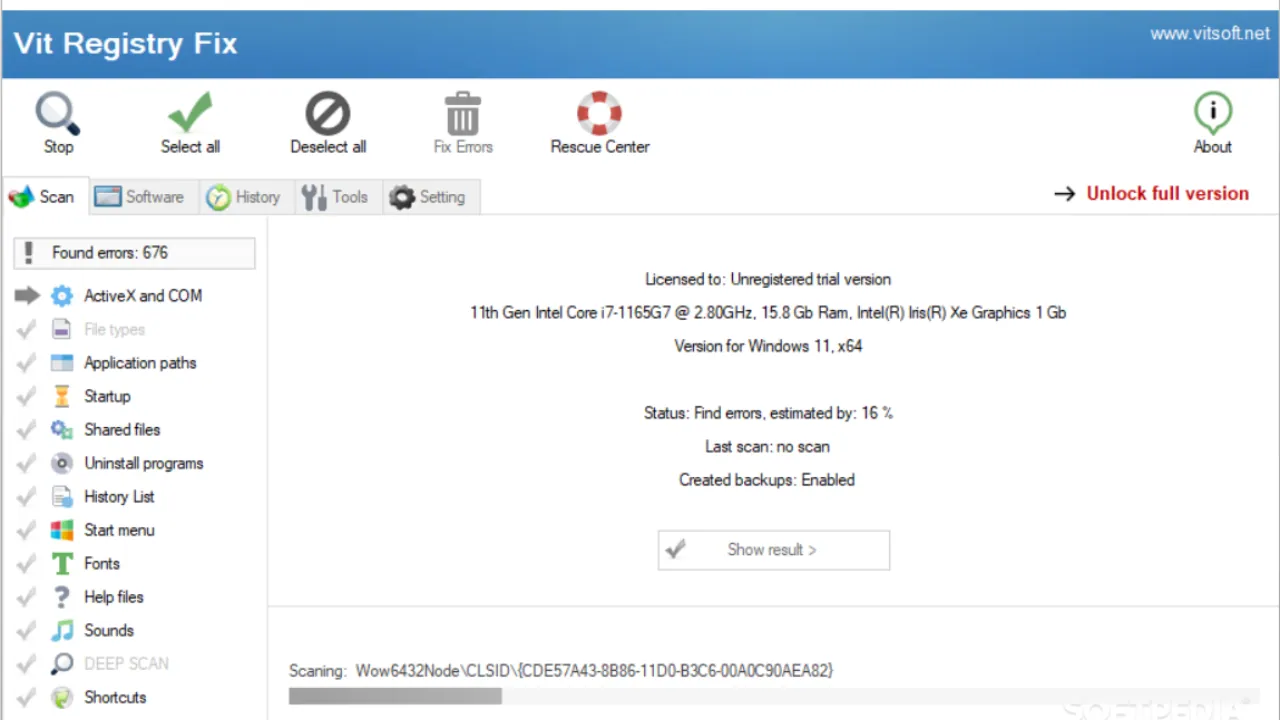The width and height of the screenshot is (1280, 720).
Task: Click the Start menu Windows icon
Action: [x=62, y=530]
